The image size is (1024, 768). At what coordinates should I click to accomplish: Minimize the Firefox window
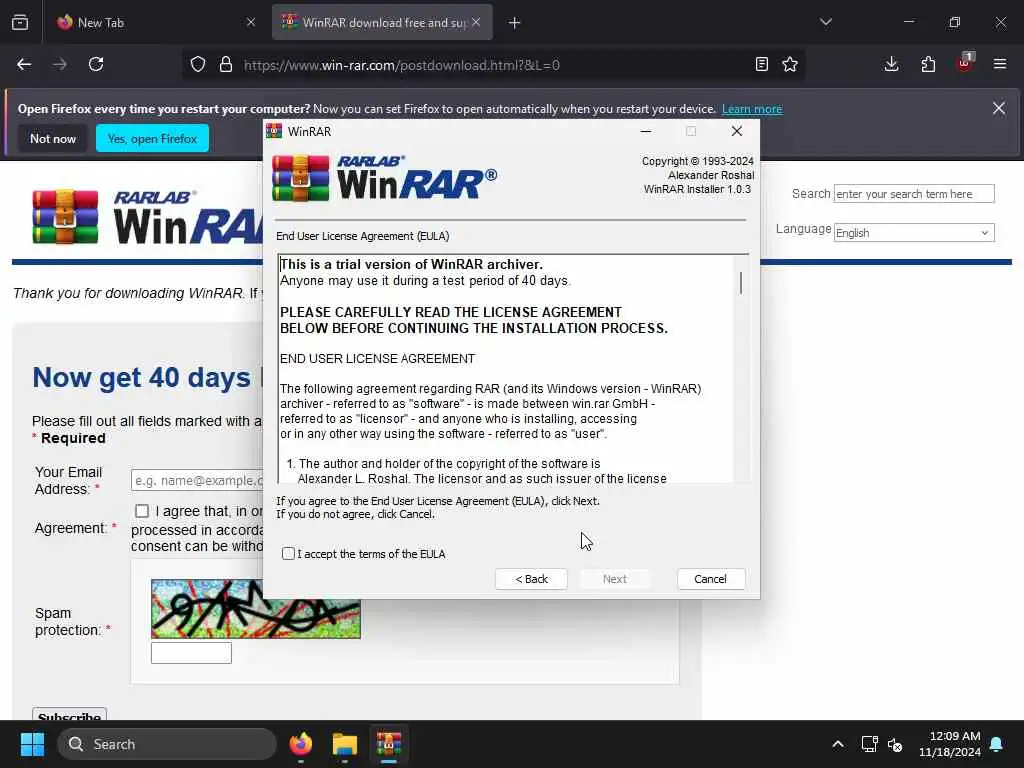[x=908, y=22]
